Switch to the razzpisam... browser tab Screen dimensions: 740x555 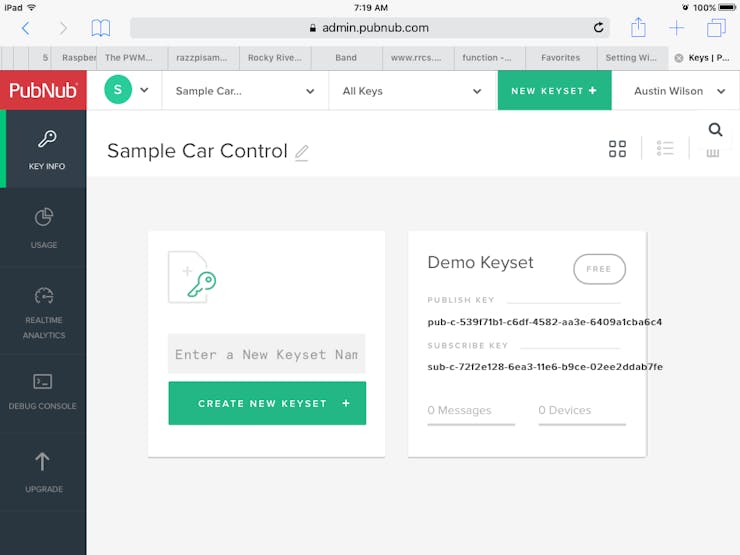[203, 58]
